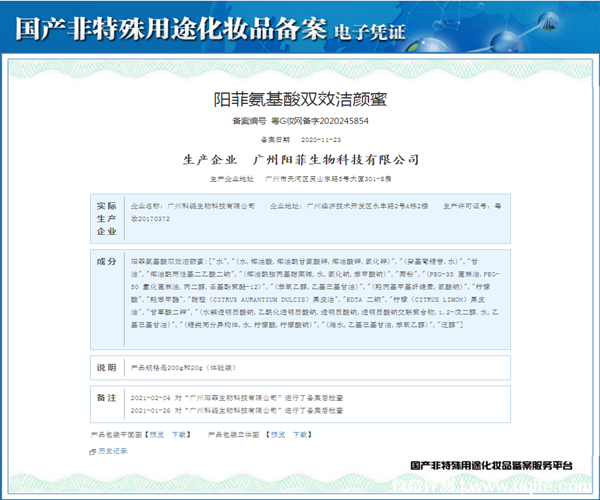Click manufacturer name 广州阳菲生物科技有限公司 heading
600x500 pixels.
336,160
